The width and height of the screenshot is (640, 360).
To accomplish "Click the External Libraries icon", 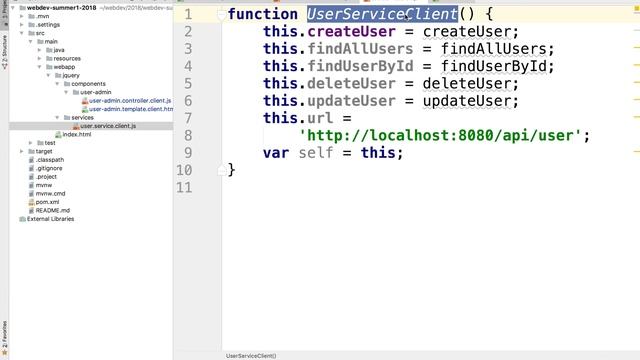I will pos(22,219).
